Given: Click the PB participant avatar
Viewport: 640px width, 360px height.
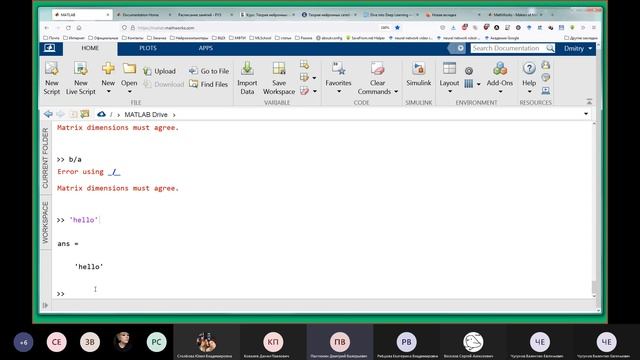Looking at the screenshot, I should pyautogui.click(x=407, y=342).
